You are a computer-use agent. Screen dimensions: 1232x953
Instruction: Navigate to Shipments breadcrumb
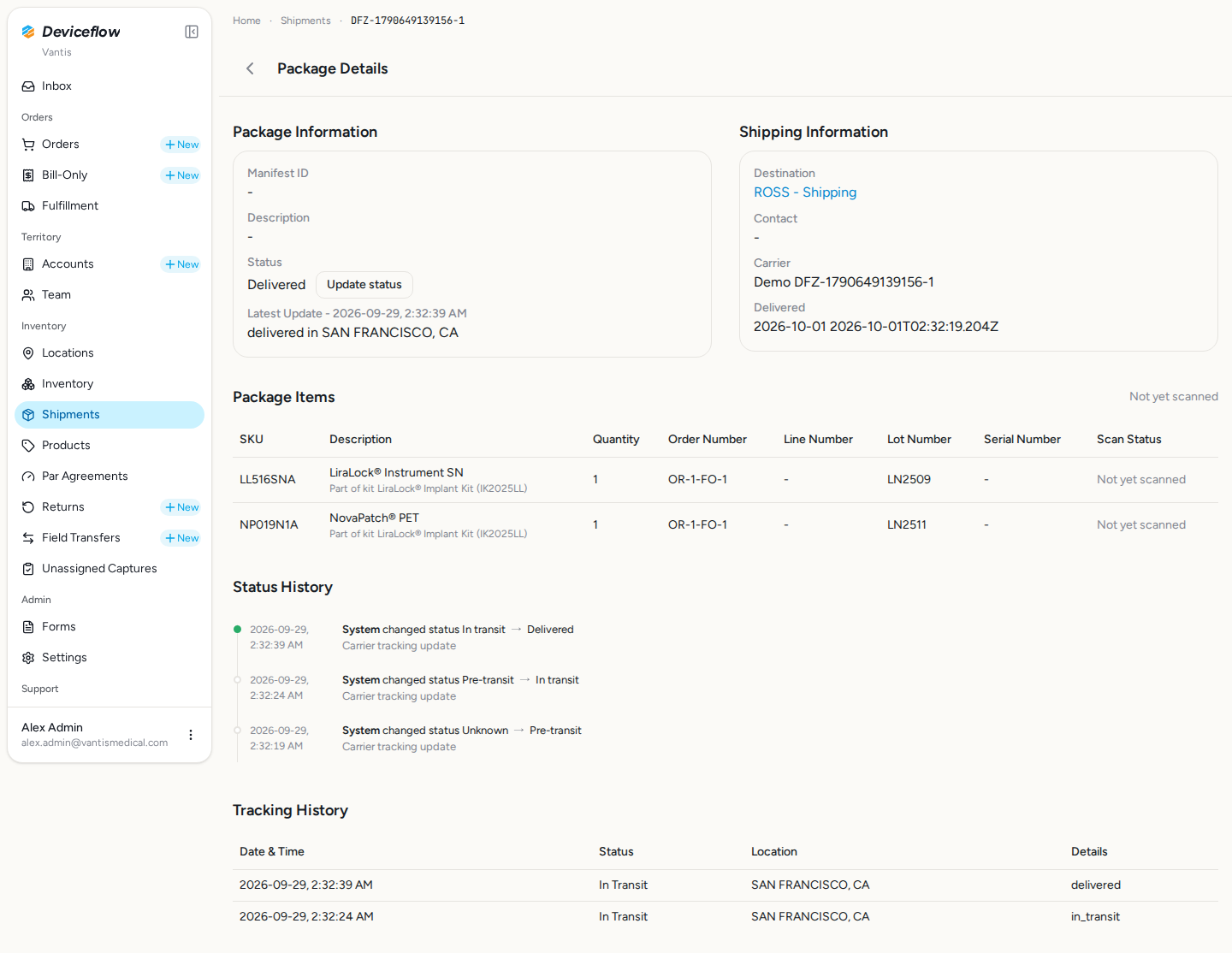tap(305, 21)
